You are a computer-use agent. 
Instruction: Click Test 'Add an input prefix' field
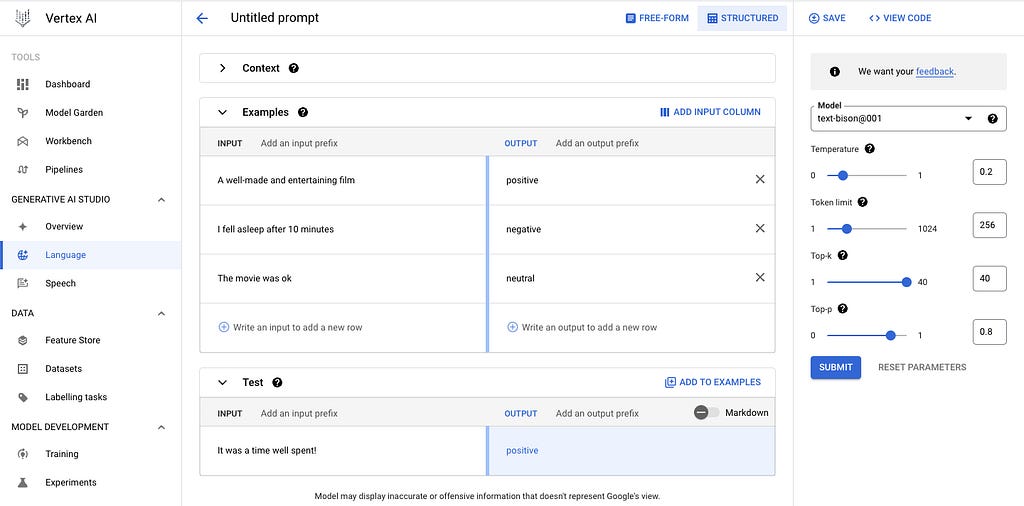pyautogui.click(x=299, y=413)
